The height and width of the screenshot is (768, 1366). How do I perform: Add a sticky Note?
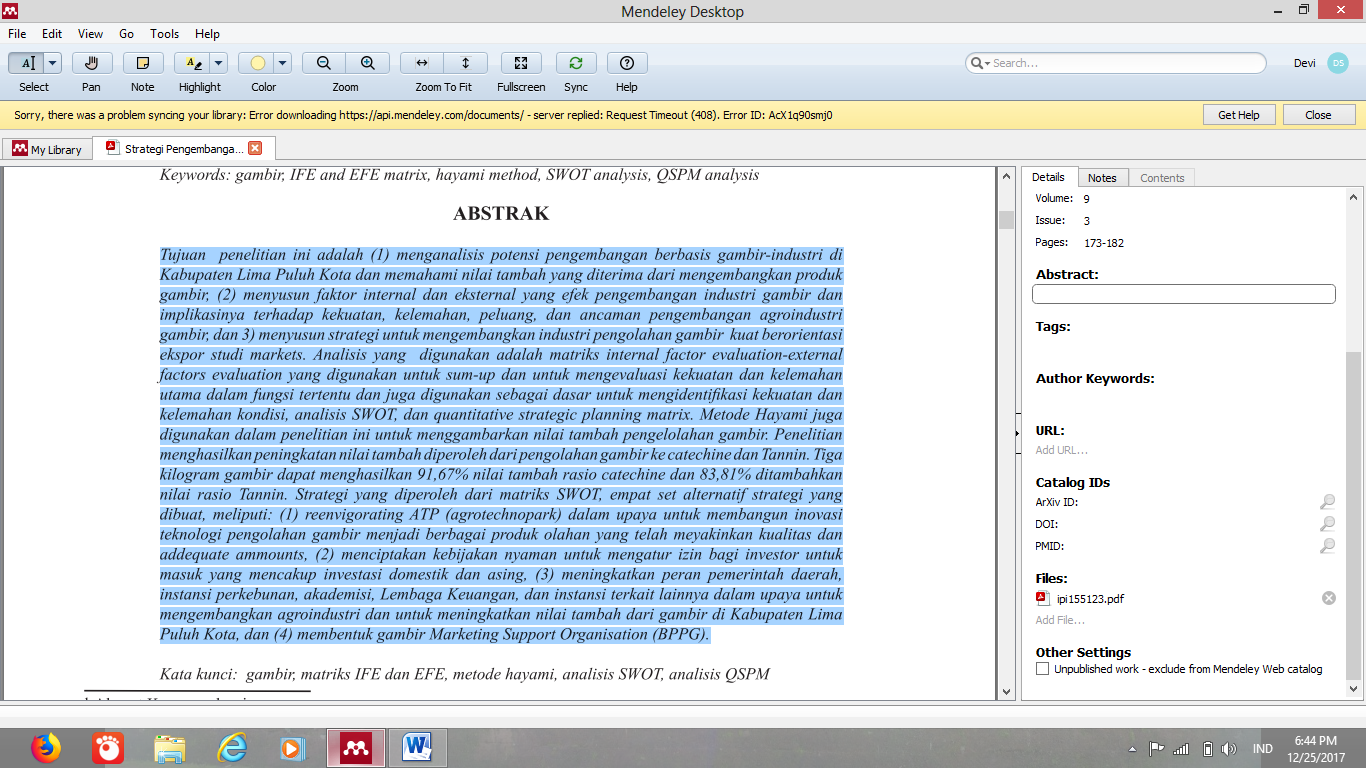(143, 63)
